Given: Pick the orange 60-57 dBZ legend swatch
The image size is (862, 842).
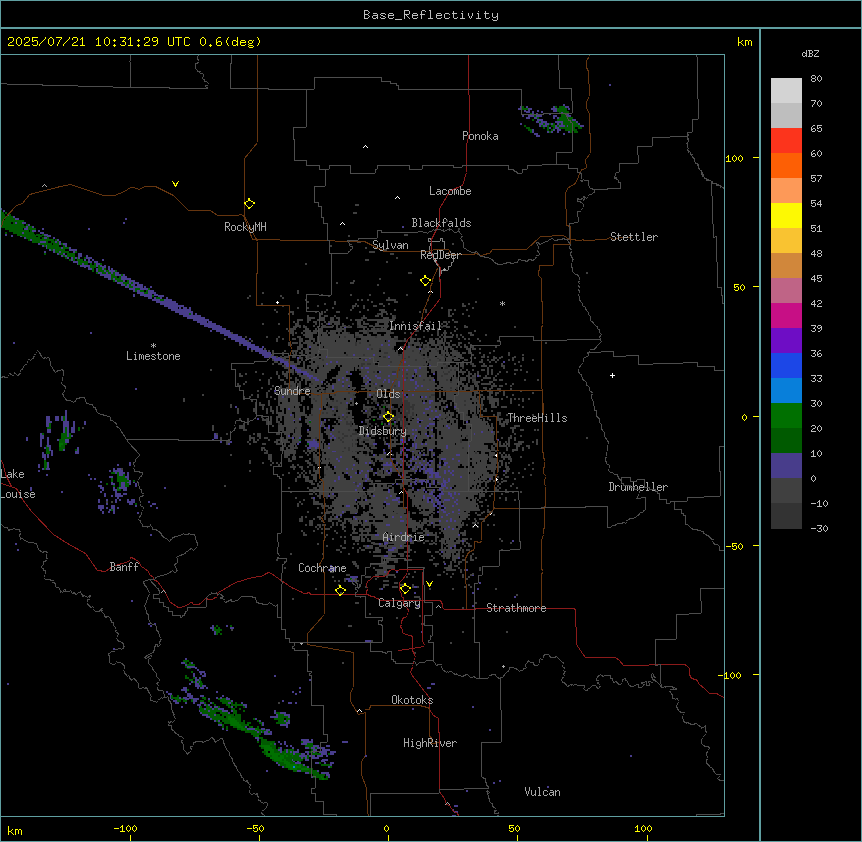Looking at the screenshot, I should [786, 165].
